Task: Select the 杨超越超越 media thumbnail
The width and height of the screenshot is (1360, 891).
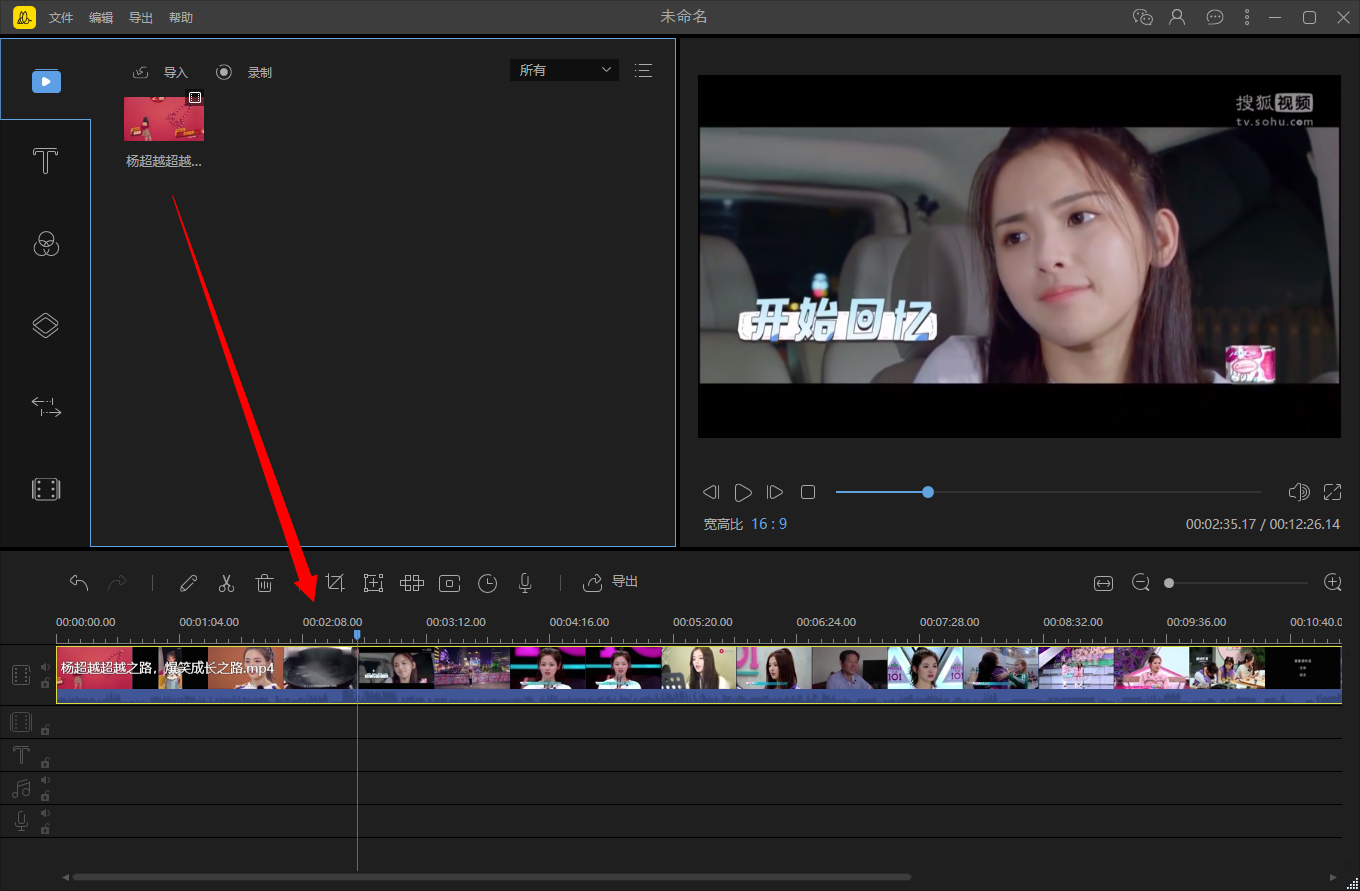Action: (x=164, y=119)
